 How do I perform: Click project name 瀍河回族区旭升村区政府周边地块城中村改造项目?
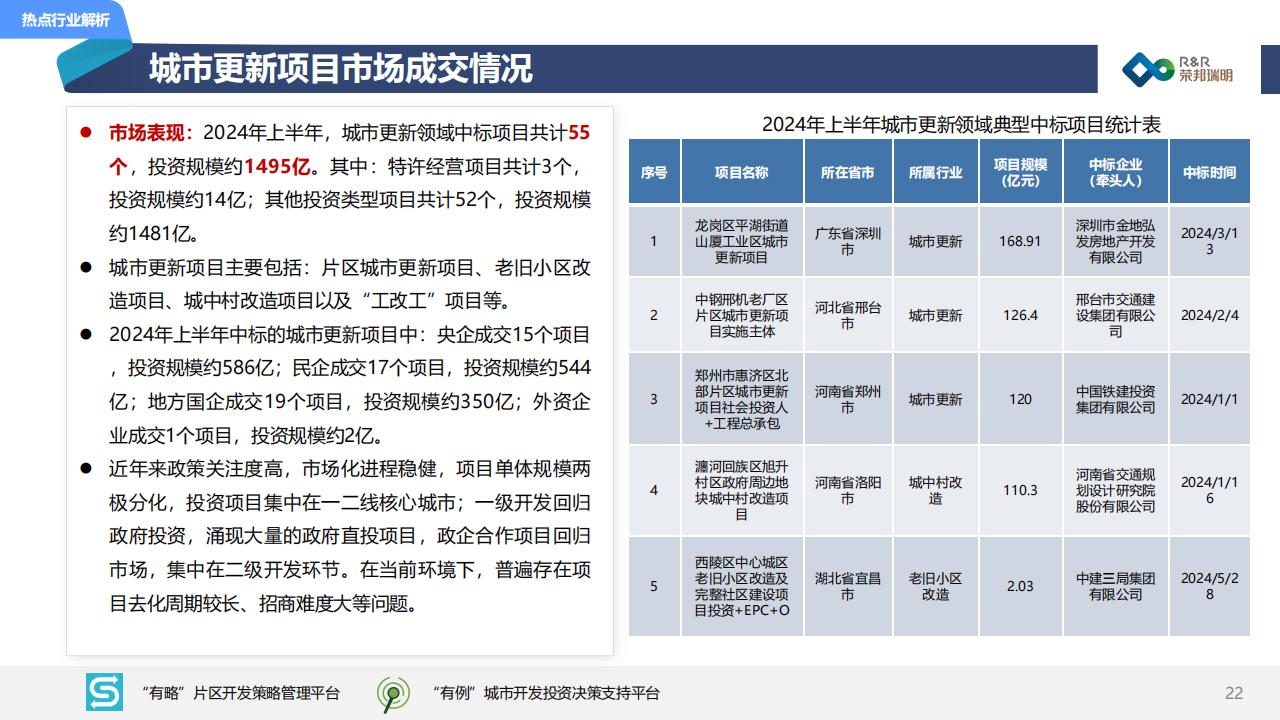[x=741, y=490]
